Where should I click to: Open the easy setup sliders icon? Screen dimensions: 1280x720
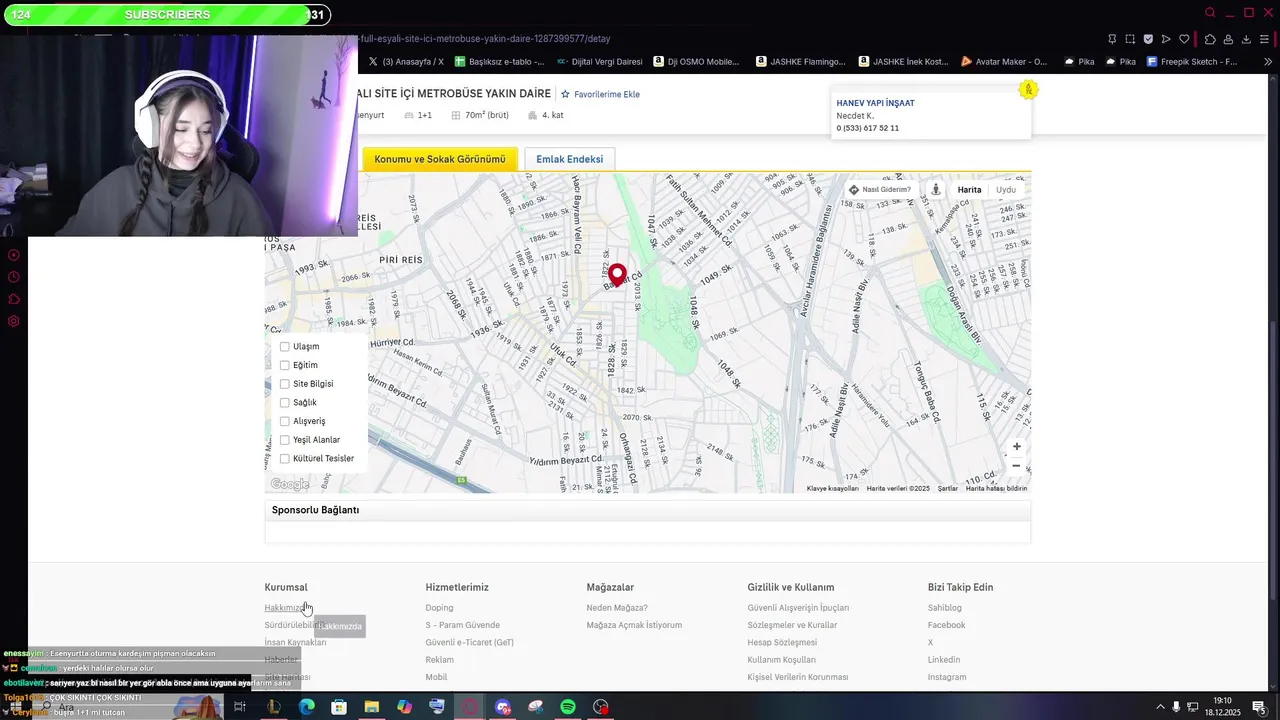[1265, 39]
